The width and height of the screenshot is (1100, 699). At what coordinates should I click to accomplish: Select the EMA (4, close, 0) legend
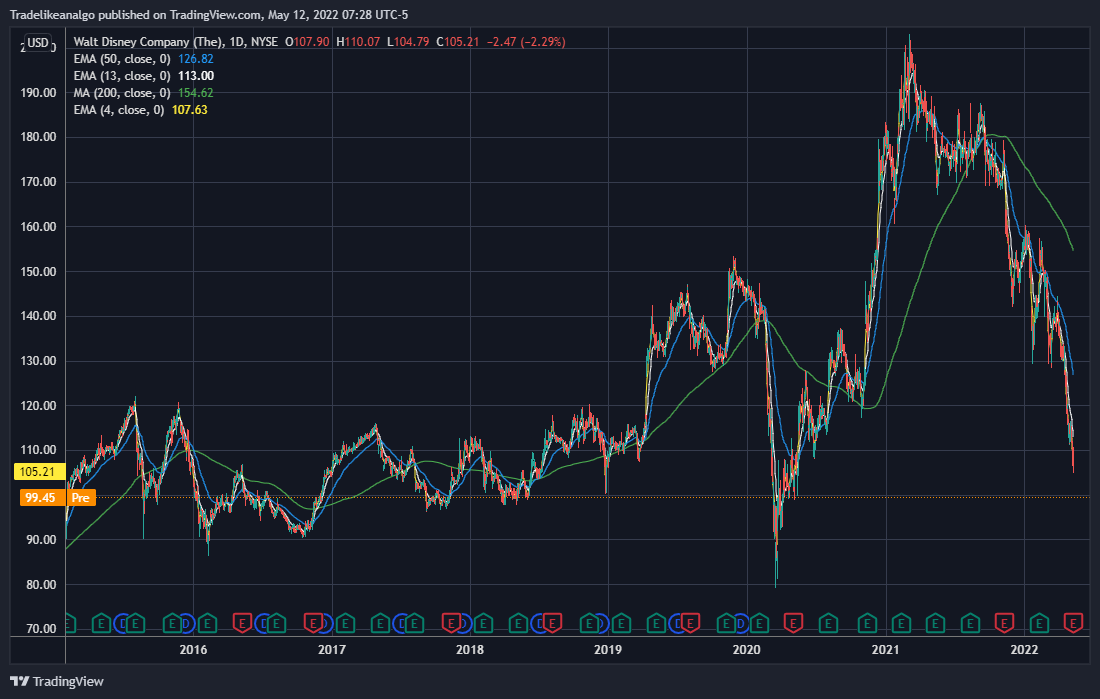point(119,109)
